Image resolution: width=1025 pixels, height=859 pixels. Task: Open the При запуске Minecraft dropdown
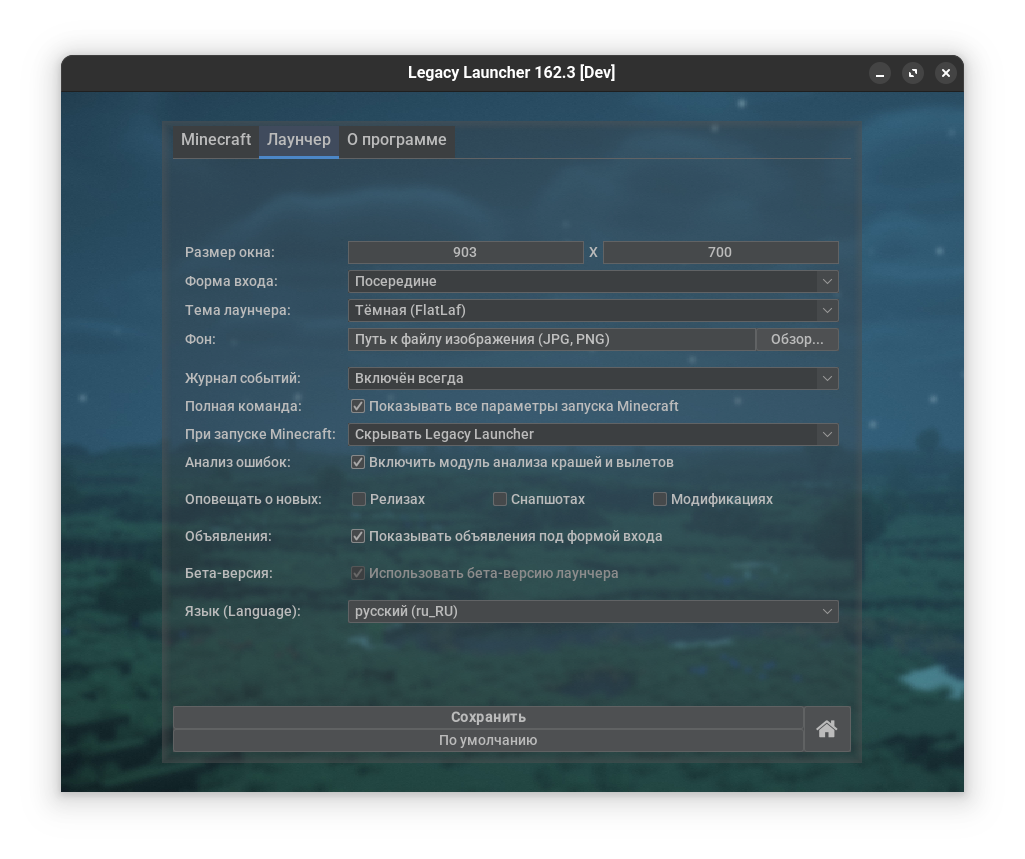click(593, 435)
